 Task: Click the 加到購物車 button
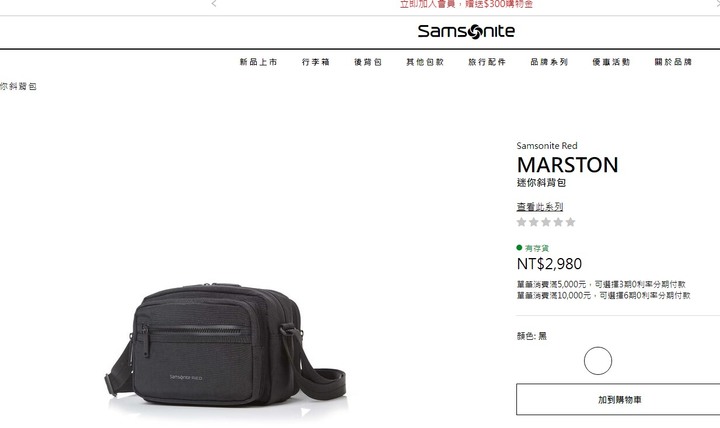click(619, 400)
